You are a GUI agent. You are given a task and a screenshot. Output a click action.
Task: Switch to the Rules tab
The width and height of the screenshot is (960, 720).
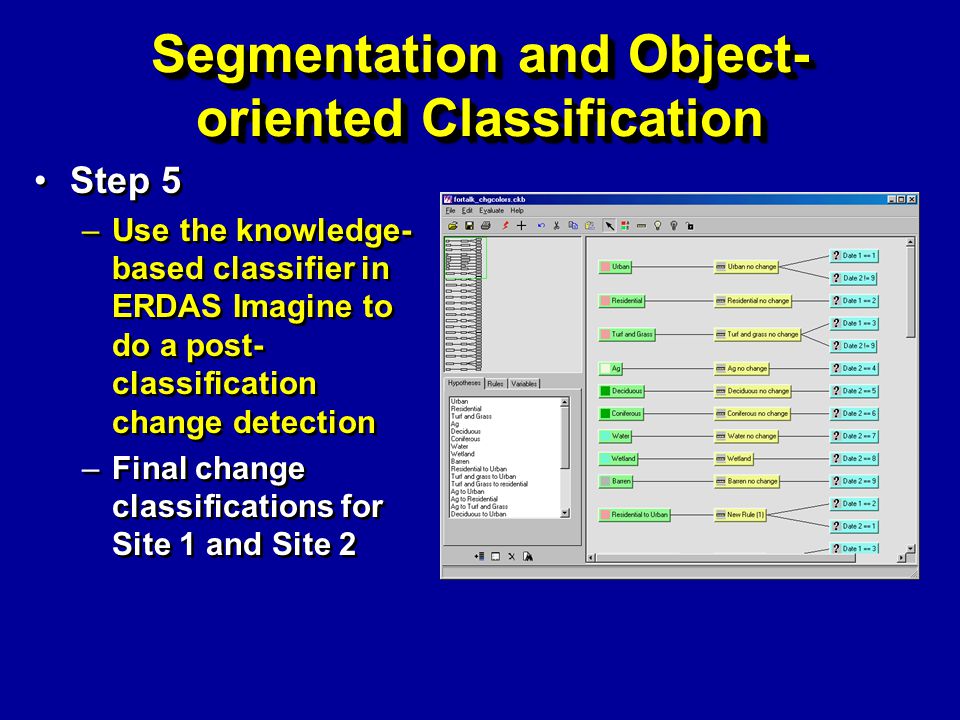tap(495, 384)
